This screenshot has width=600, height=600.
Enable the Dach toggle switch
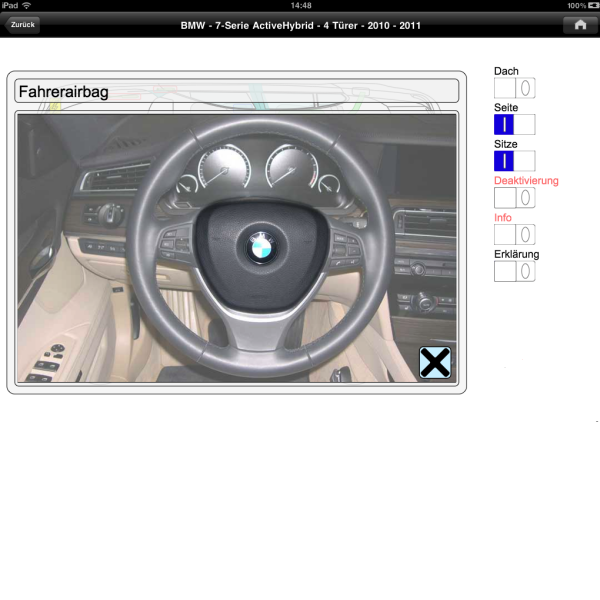514,88
